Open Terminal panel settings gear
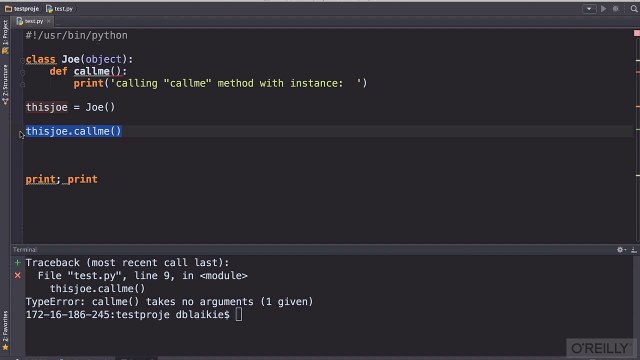The height and width of the screenshot is (360, 640). tap(620, 249)
